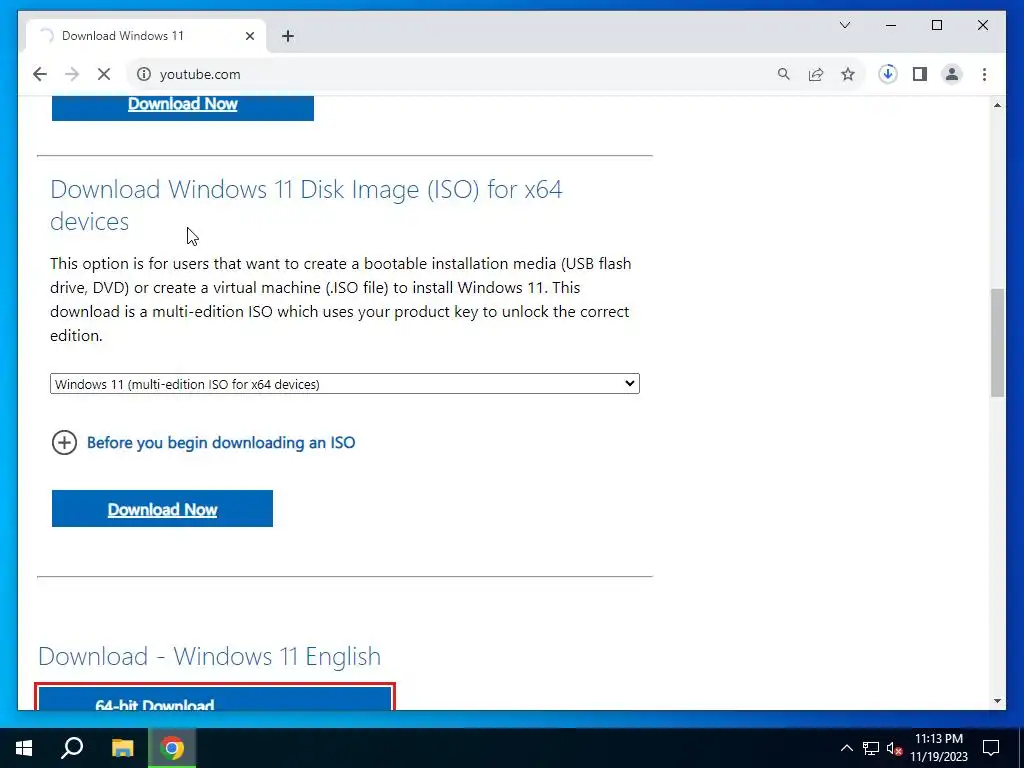This screenshot has width=1024, height=768.
Task: Minimize the Chrome window
Action: point(891,25)
